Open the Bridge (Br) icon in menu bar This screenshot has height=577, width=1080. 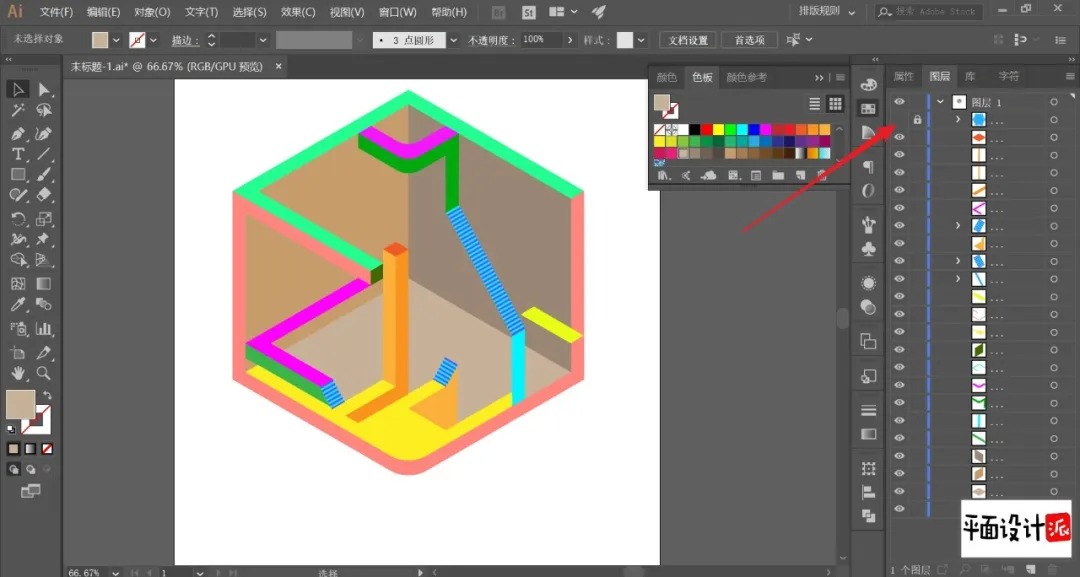(498, 12)
